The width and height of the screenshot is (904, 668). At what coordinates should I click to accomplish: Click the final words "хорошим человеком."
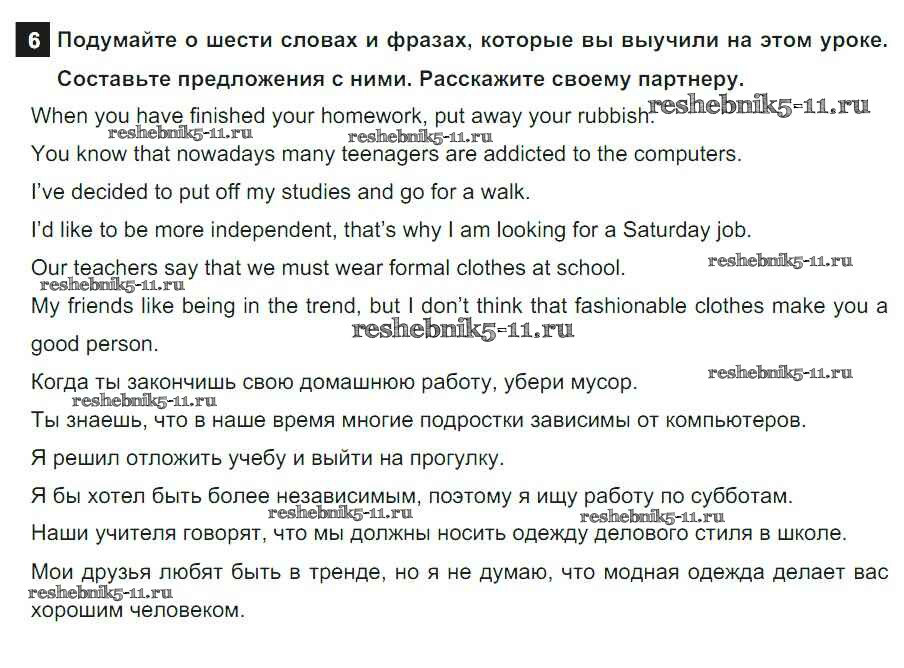tap(137, 610)
